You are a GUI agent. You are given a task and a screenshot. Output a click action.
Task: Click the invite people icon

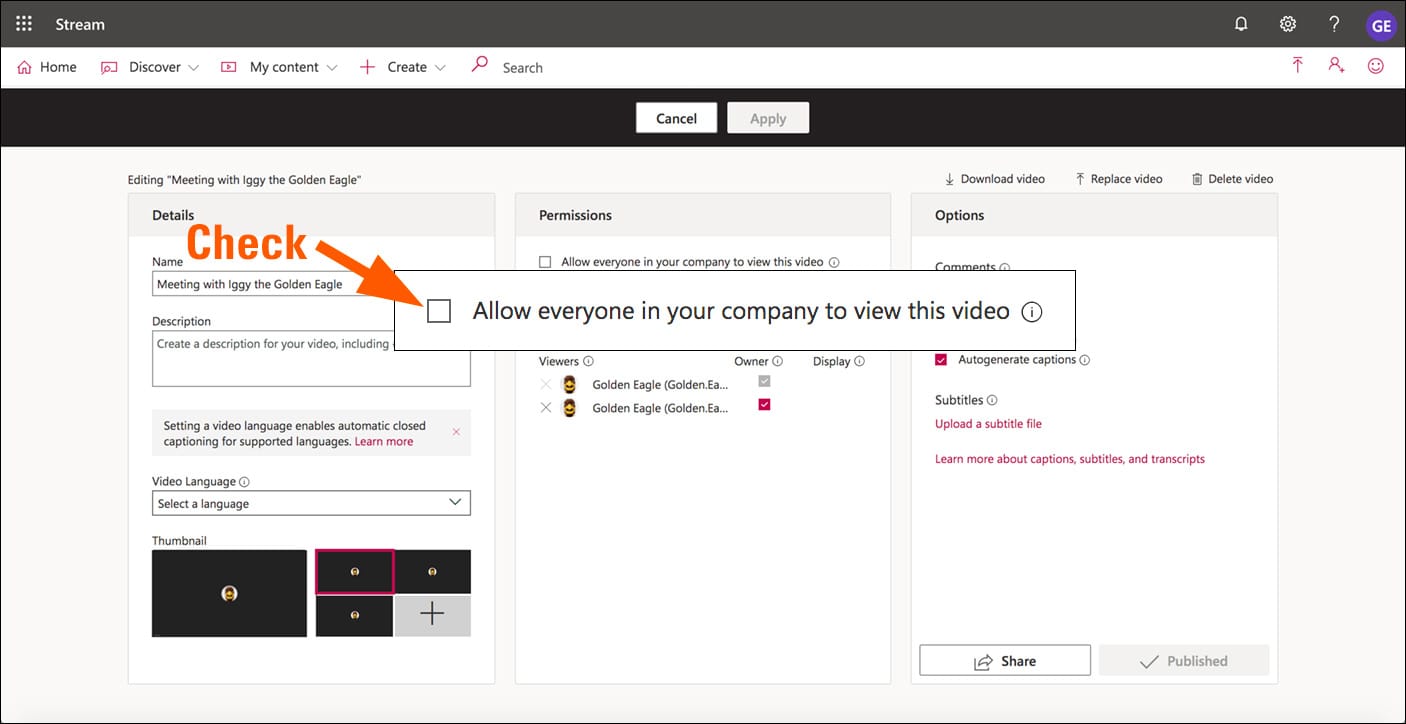pos(1336,65)
